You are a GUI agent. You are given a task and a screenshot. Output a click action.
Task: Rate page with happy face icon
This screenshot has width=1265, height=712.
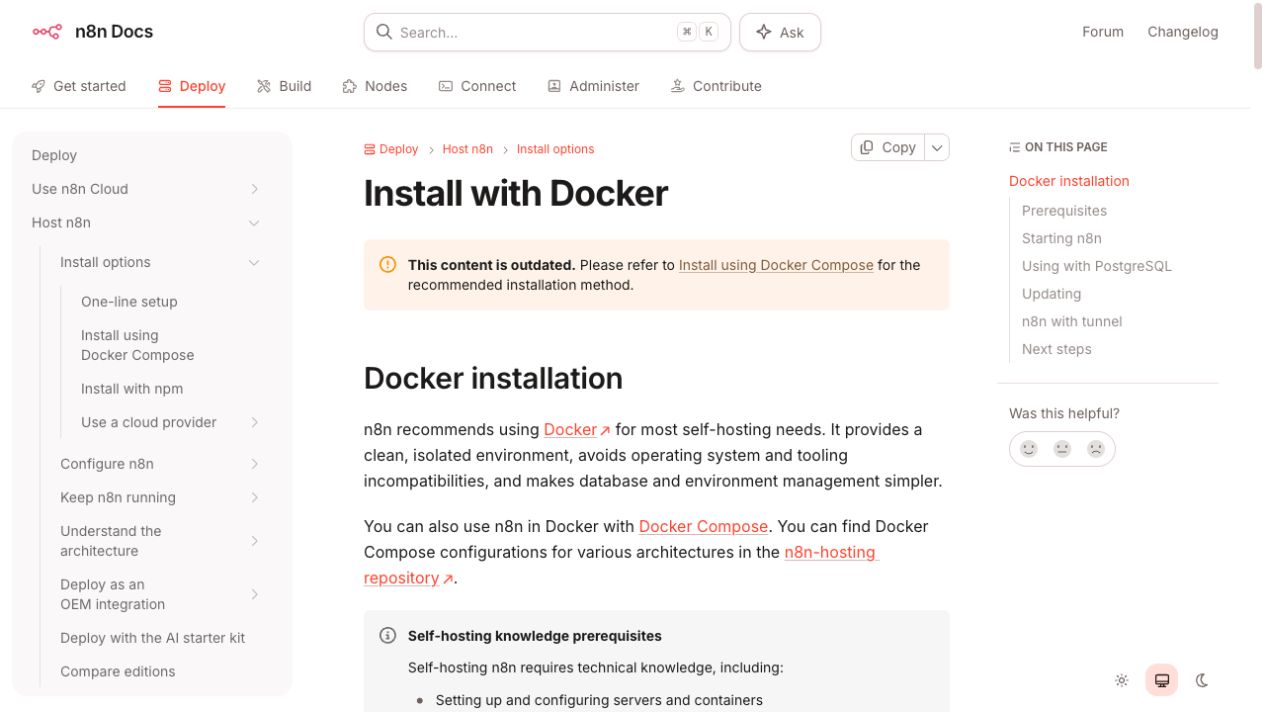click(x=1029, y=449)
